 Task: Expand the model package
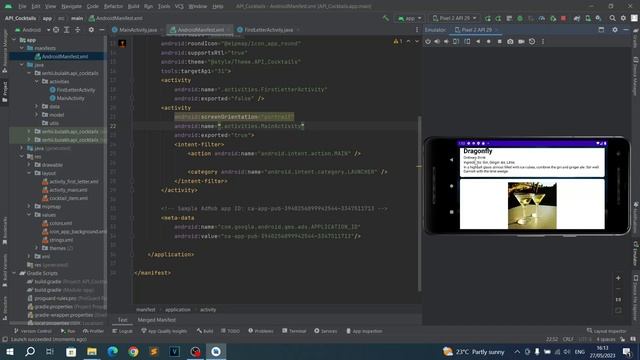(37, 115)
